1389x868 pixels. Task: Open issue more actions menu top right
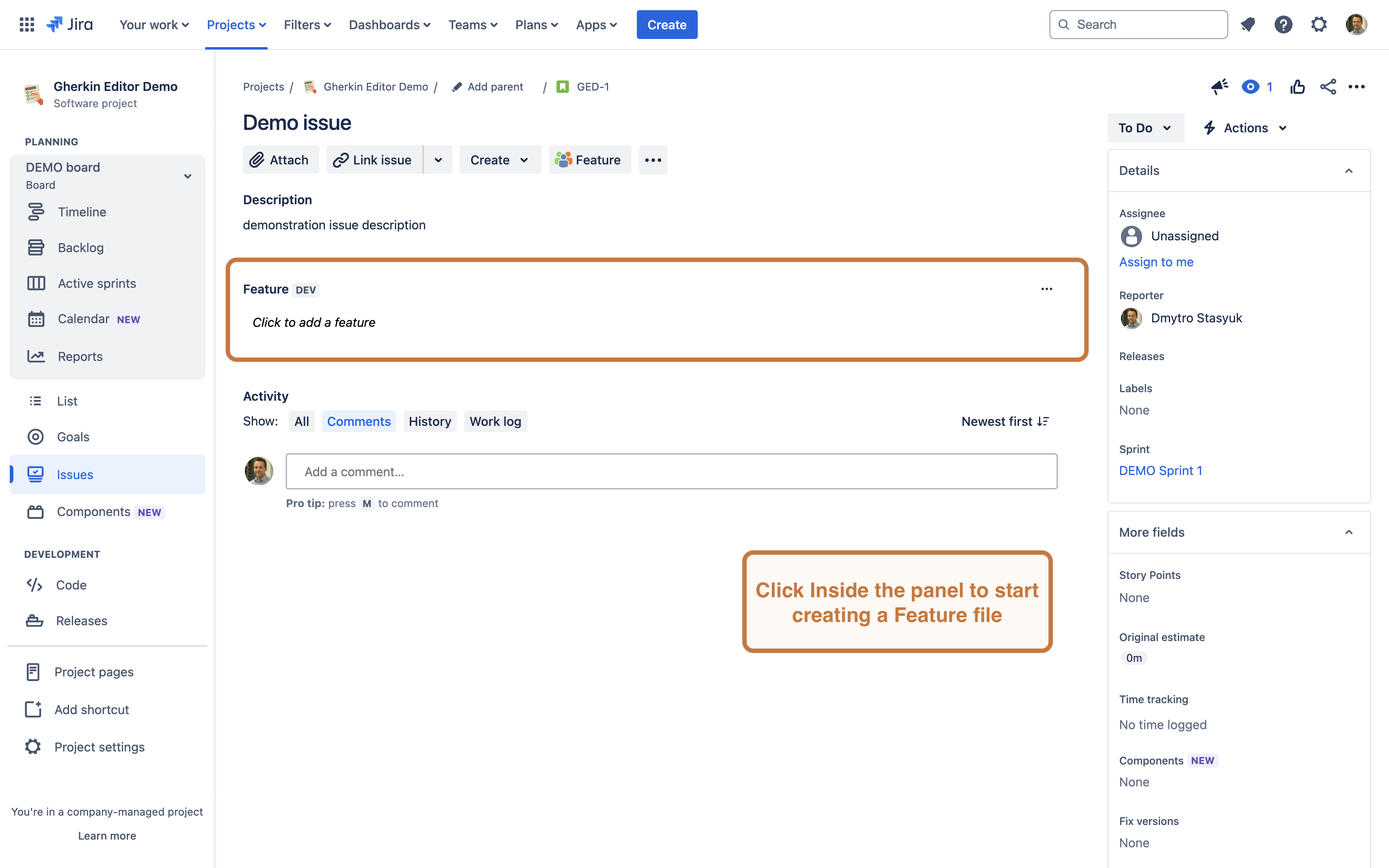point(1356,87)
